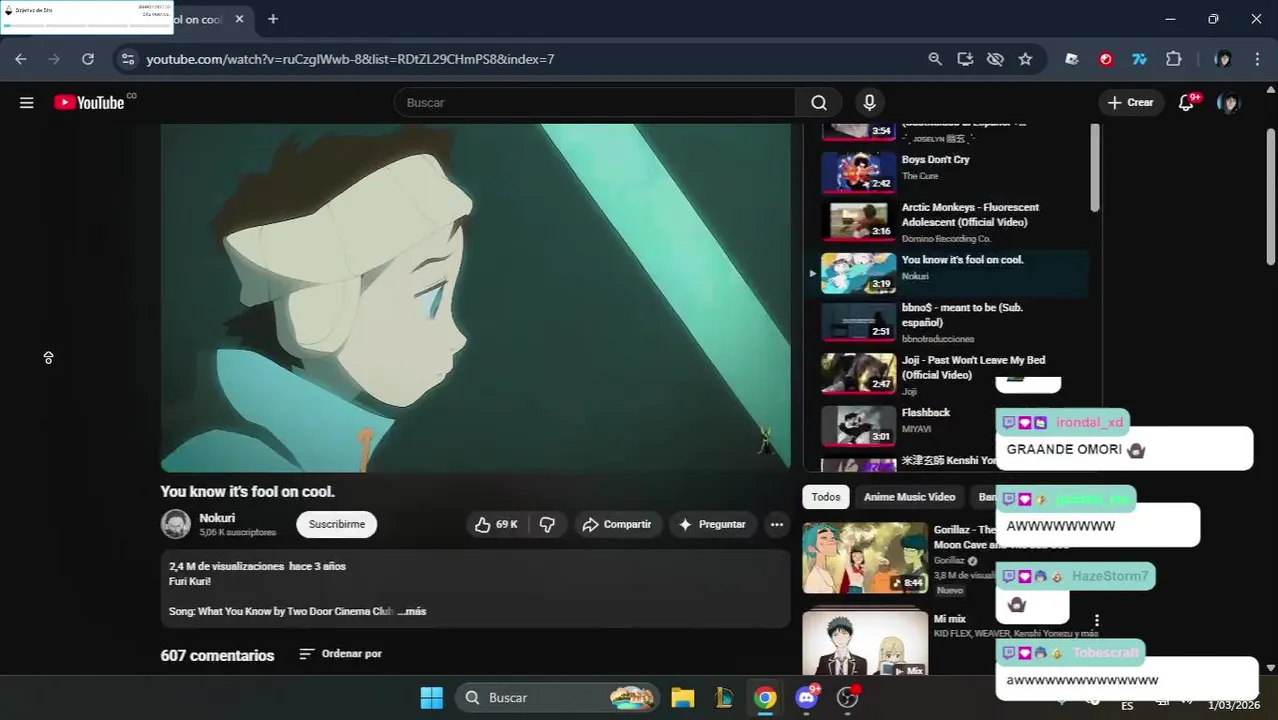Click the Preguntar button
1278x720 pixels.
click(x=712, y=524)
